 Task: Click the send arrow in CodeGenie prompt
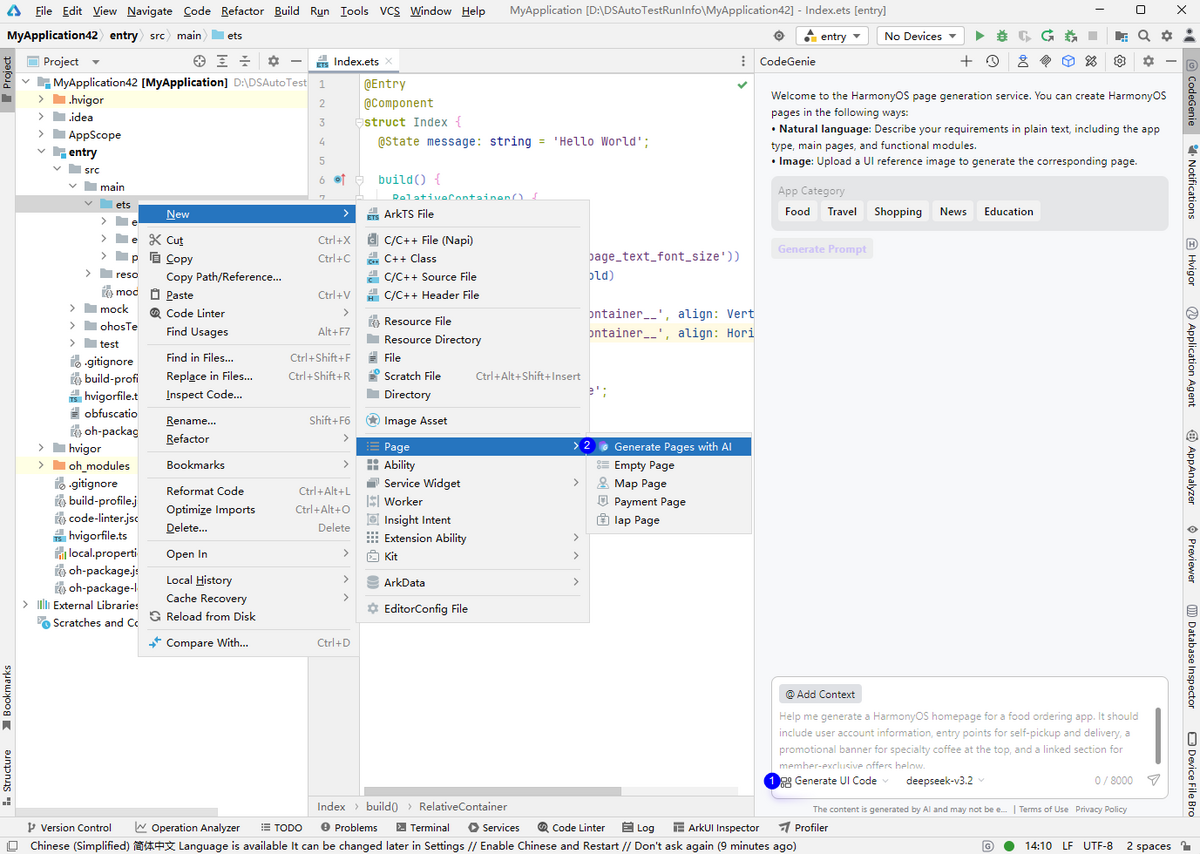1153,781
